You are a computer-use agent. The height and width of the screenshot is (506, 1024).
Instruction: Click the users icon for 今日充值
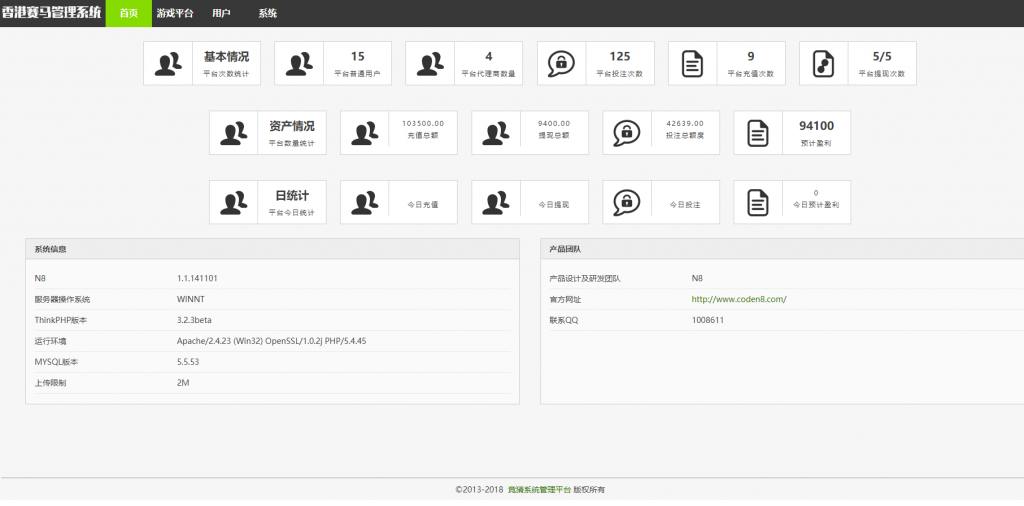(365, 202)
